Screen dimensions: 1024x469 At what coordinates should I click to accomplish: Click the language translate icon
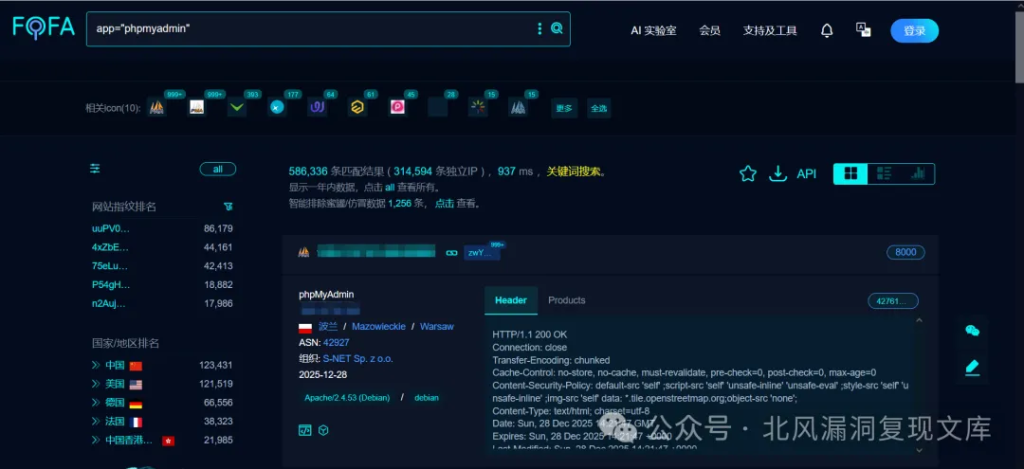[863, 31]
